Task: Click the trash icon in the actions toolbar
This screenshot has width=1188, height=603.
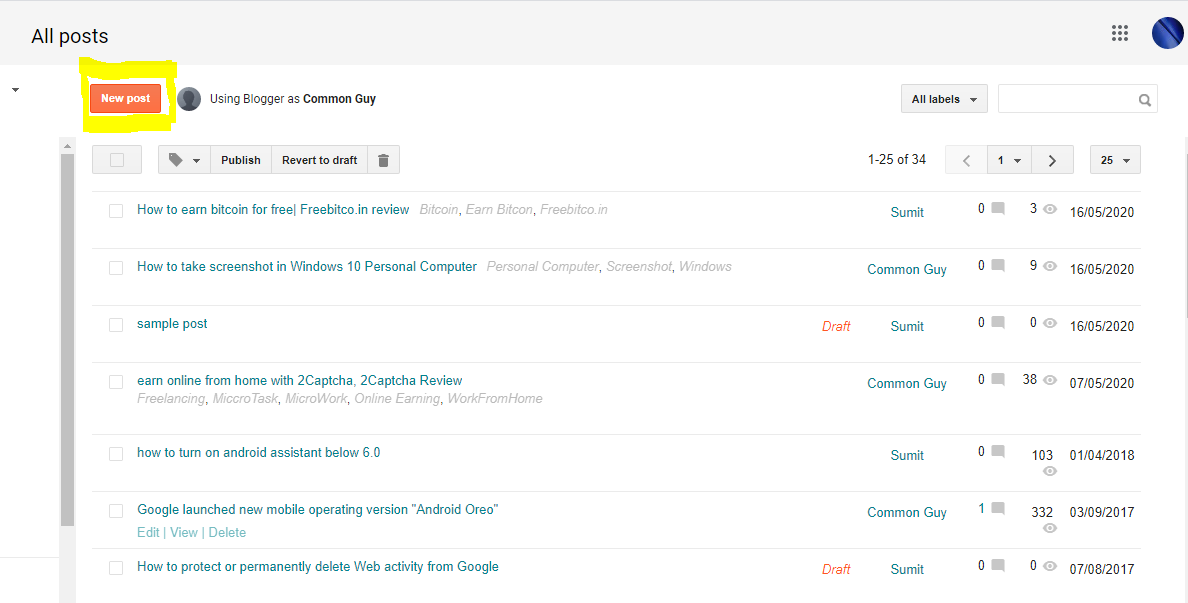Action: tap(384, 159)
